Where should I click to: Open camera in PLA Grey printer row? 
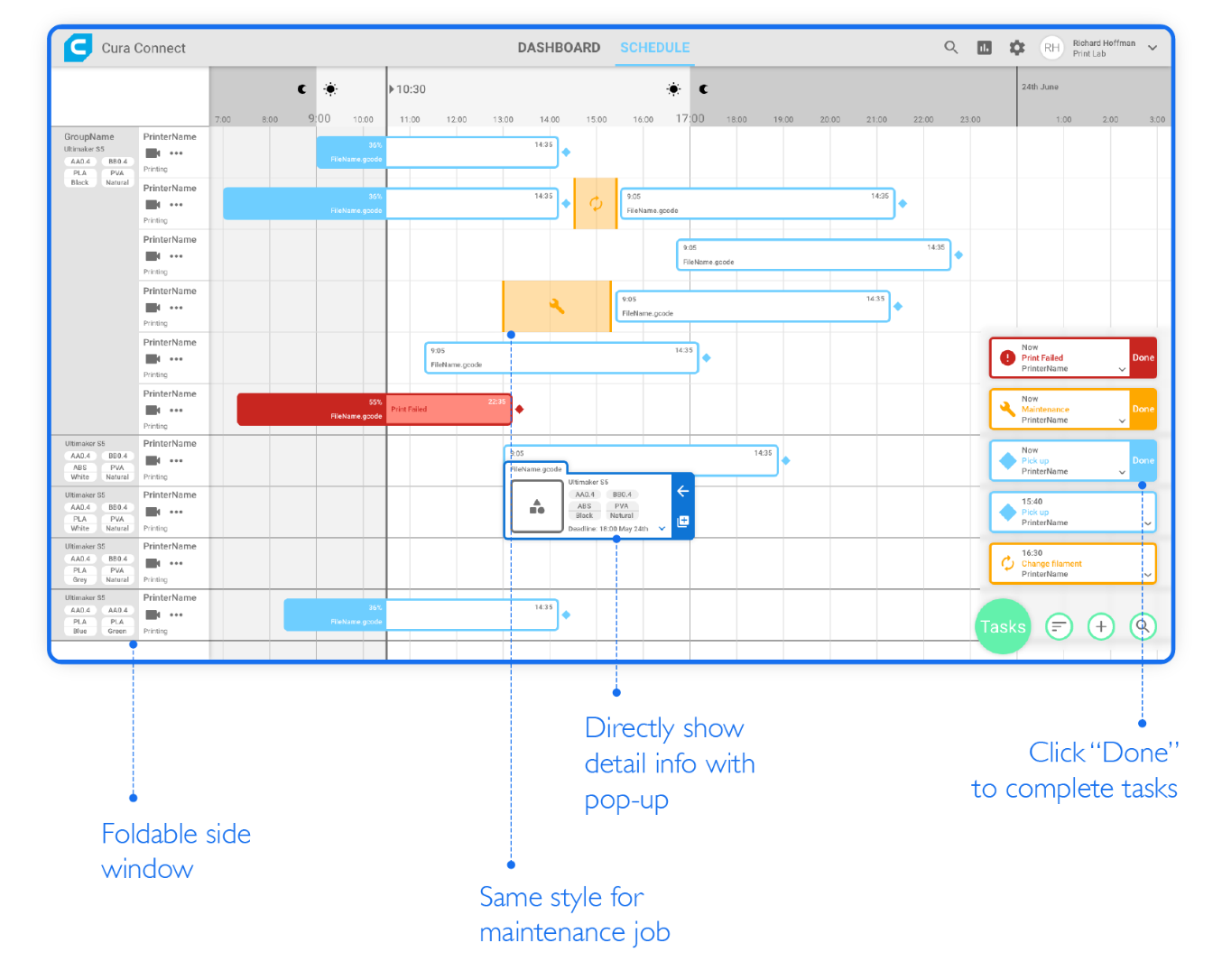click(x=153, y=564)
